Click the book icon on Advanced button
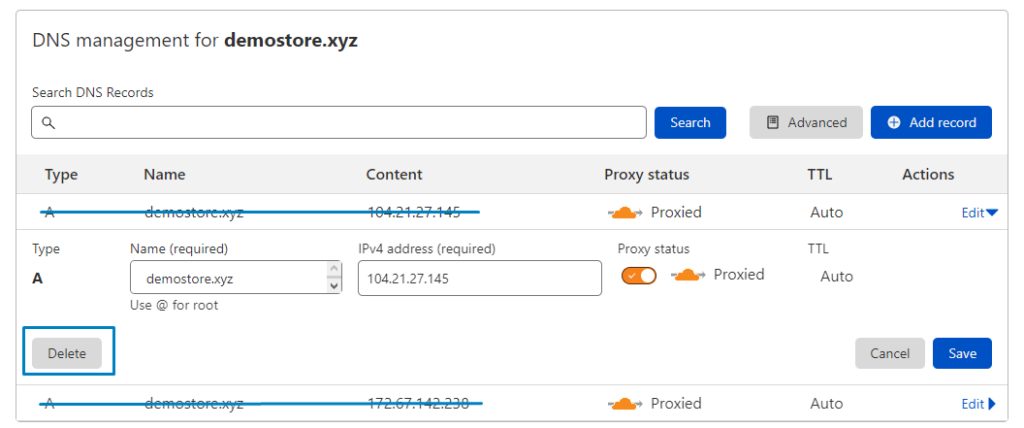This screenshot has height=428, width=1024. tap(773, 123)
